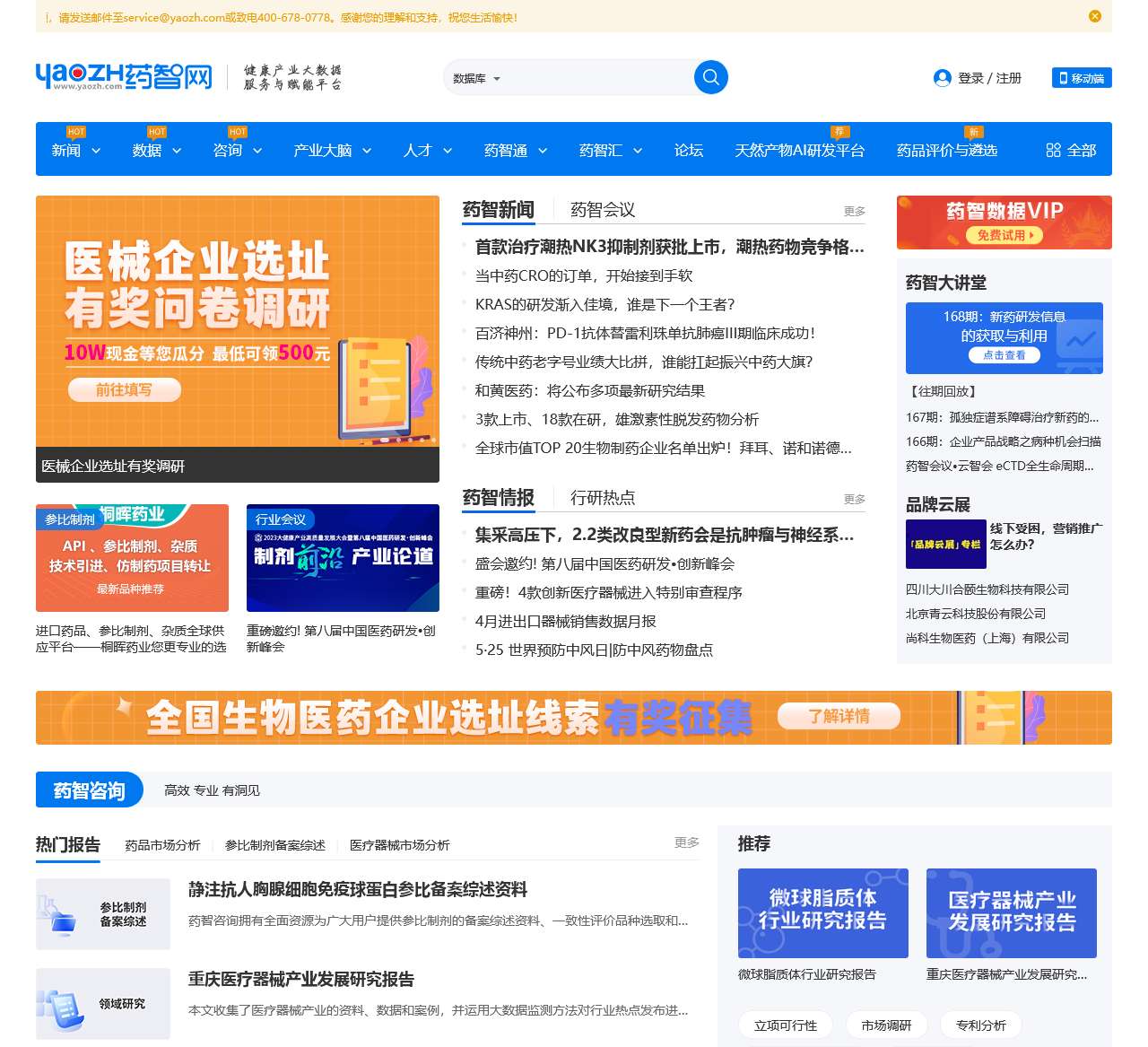Click 更多 next to 药智新闻
This screenshot has height=1047, width=1148.
tap(855, 211)
